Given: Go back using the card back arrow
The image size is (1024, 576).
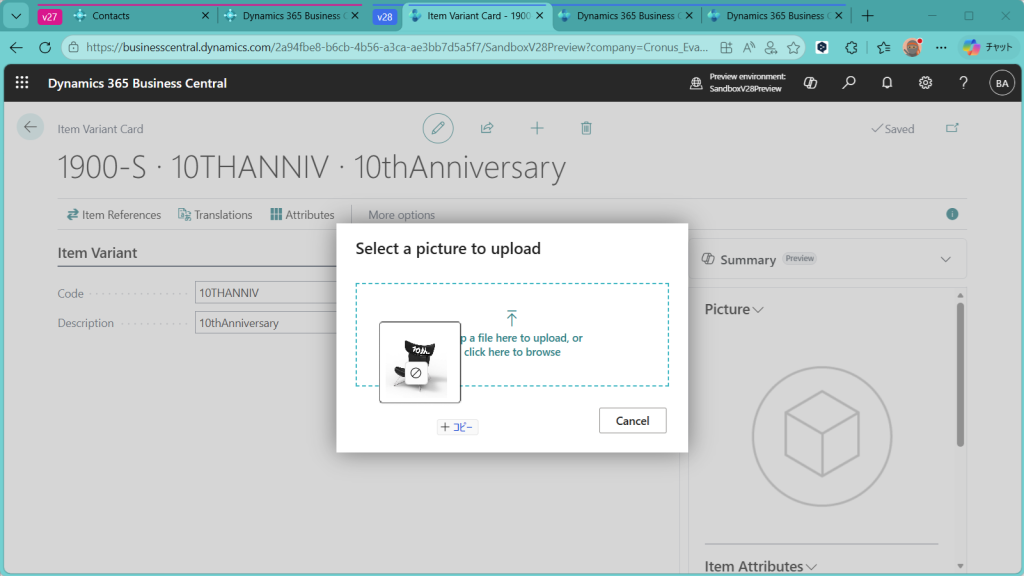Looking at the screenshot, I should [x=30, y=127].
